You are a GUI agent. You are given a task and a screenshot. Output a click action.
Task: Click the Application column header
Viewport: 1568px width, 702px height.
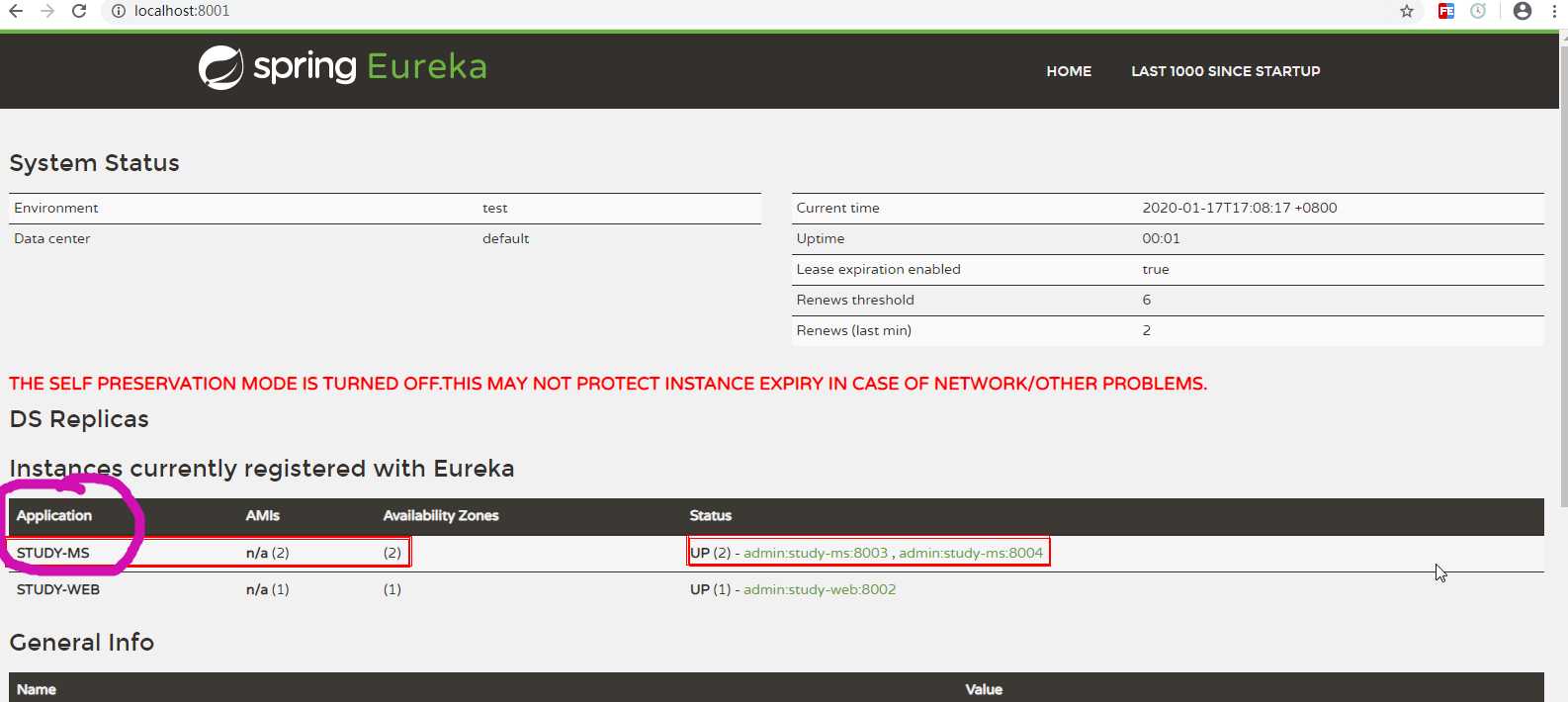pyautogui.click(x=54, y=516)
